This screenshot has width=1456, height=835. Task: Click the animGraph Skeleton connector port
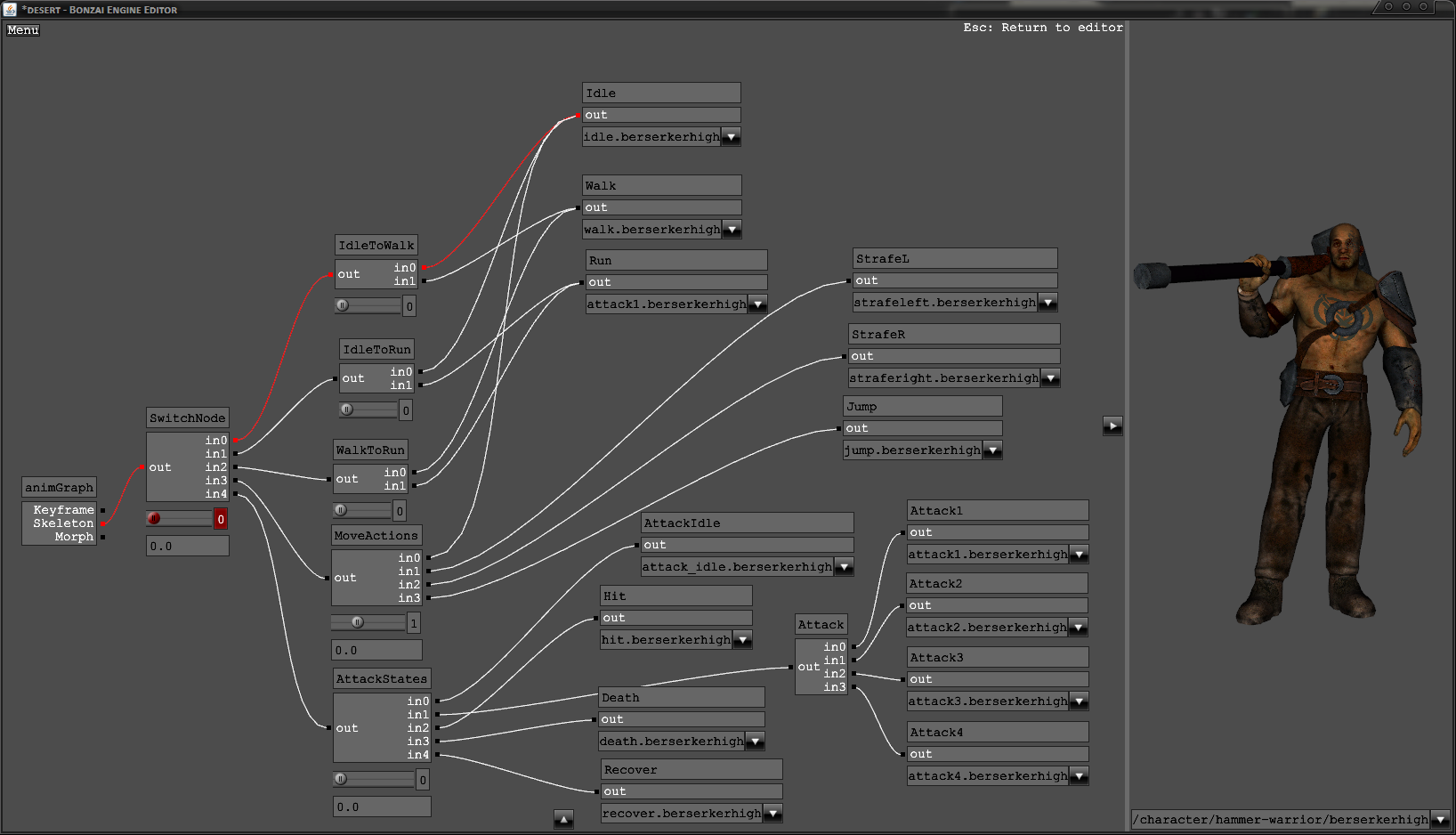(x=103, y=523)
